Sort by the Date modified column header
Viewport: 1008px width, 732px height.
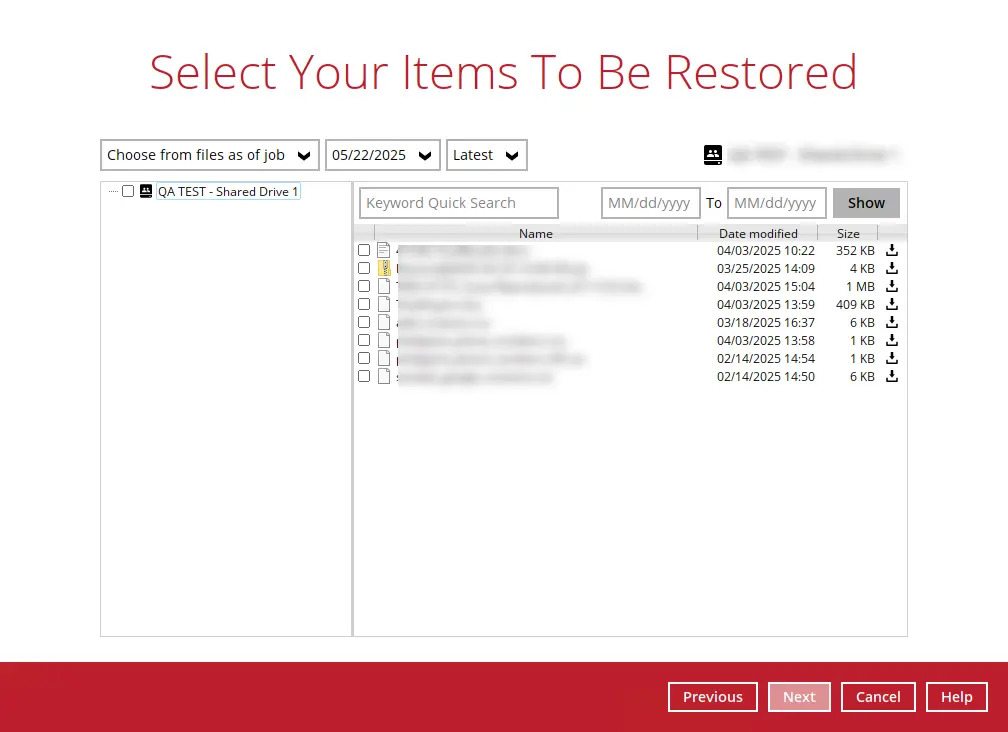[x=758, y=233]
